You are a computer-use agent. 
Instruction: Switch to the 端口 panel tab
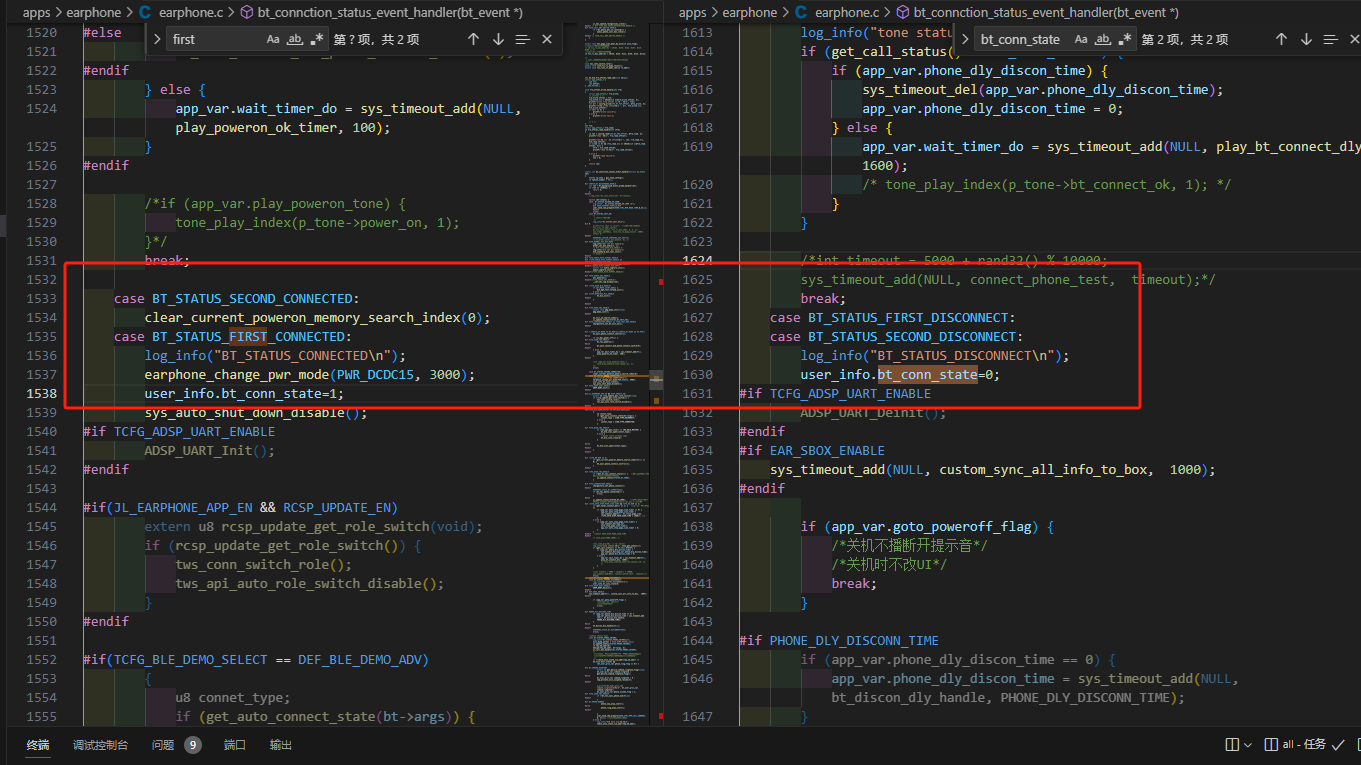235,745
